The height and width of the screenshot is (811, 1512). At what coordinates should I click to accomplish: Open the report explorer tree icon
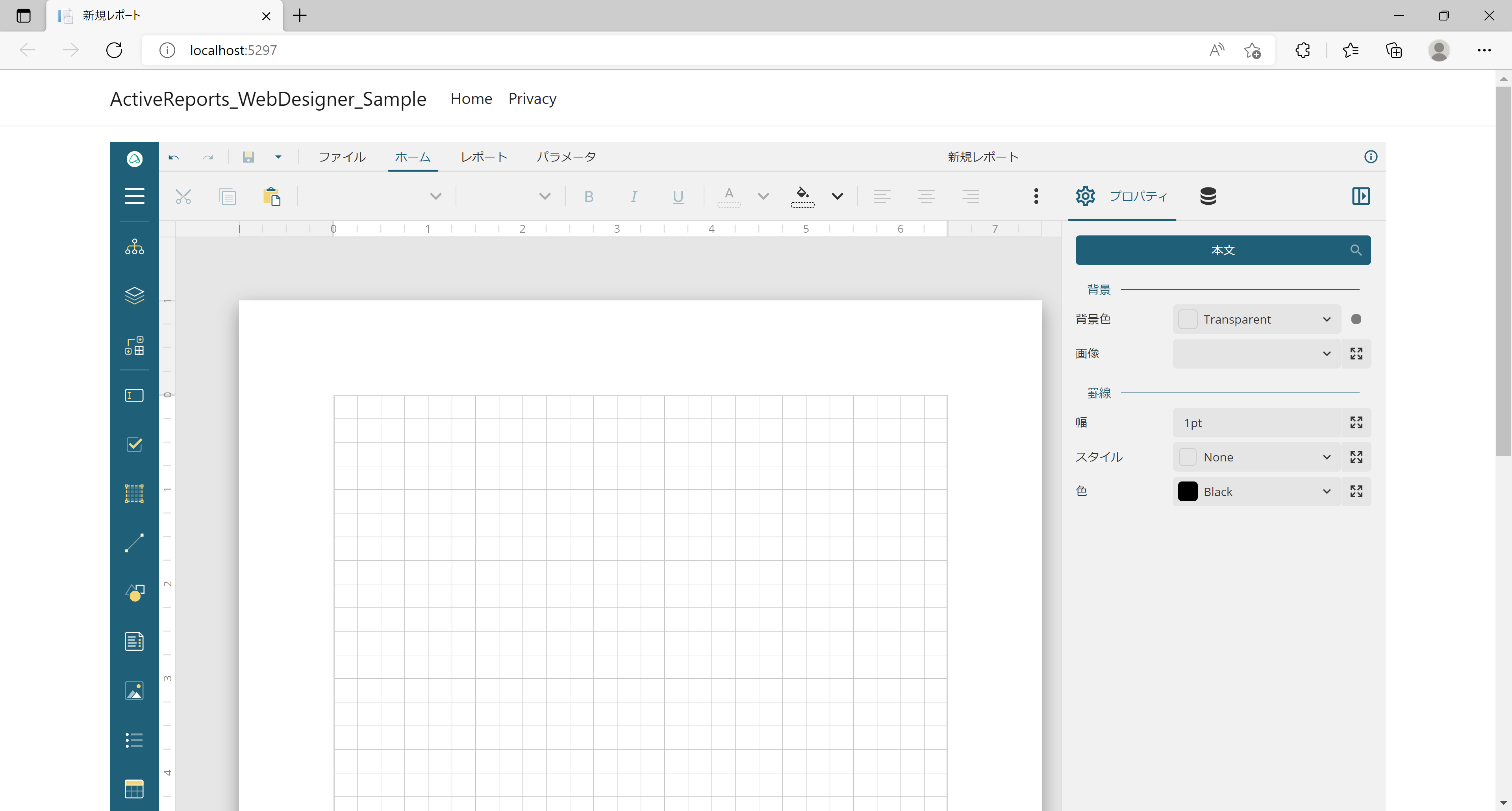tap(134, 247)
